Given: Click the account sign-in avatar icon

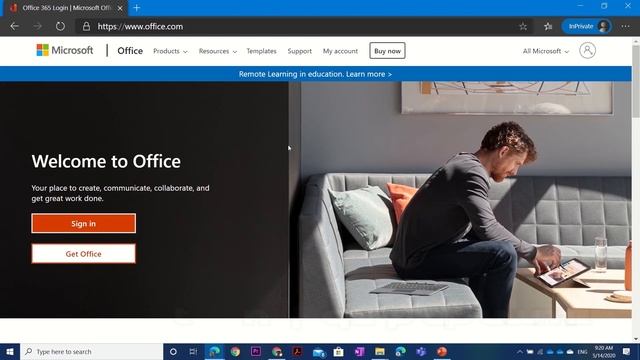Looking at the screenshot, I should [x=587, y=50].
